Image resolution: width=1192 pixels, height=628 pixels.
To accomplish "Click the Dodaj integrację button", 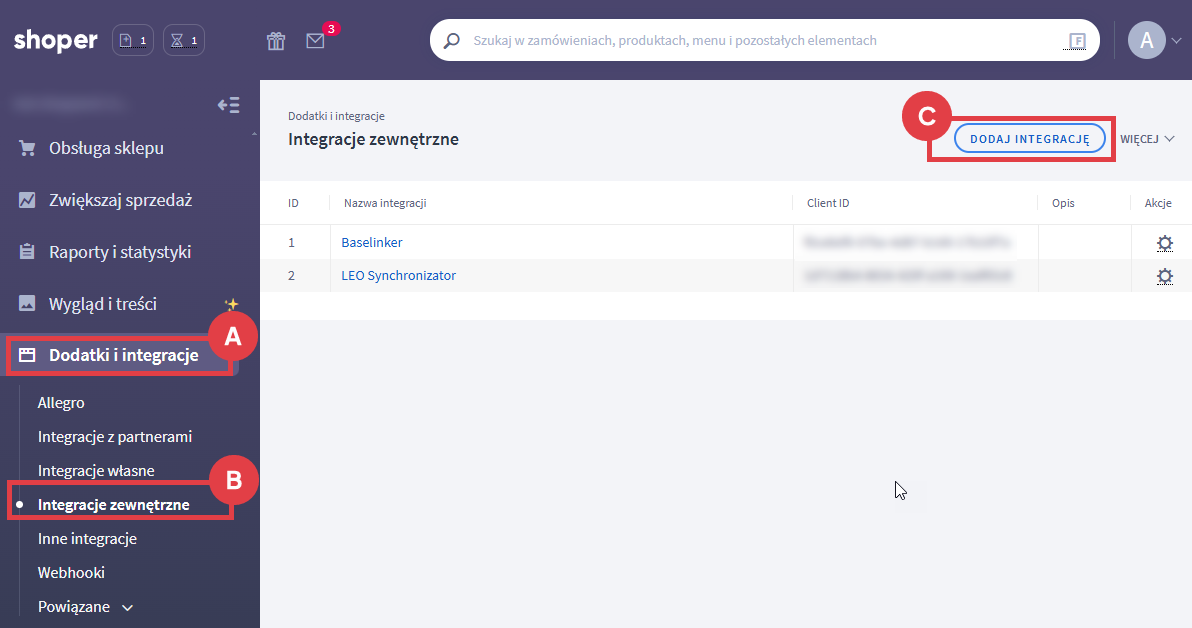I will [x=1029, y=139].
